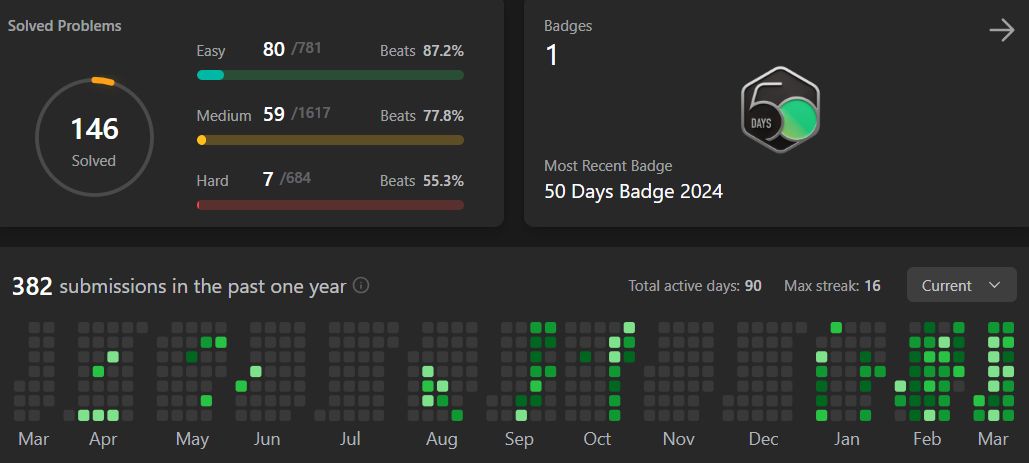Image resolution: width=1029 pixels, height=463 pixels.
Task: Open the Current year dropdown
Action: 961,285
